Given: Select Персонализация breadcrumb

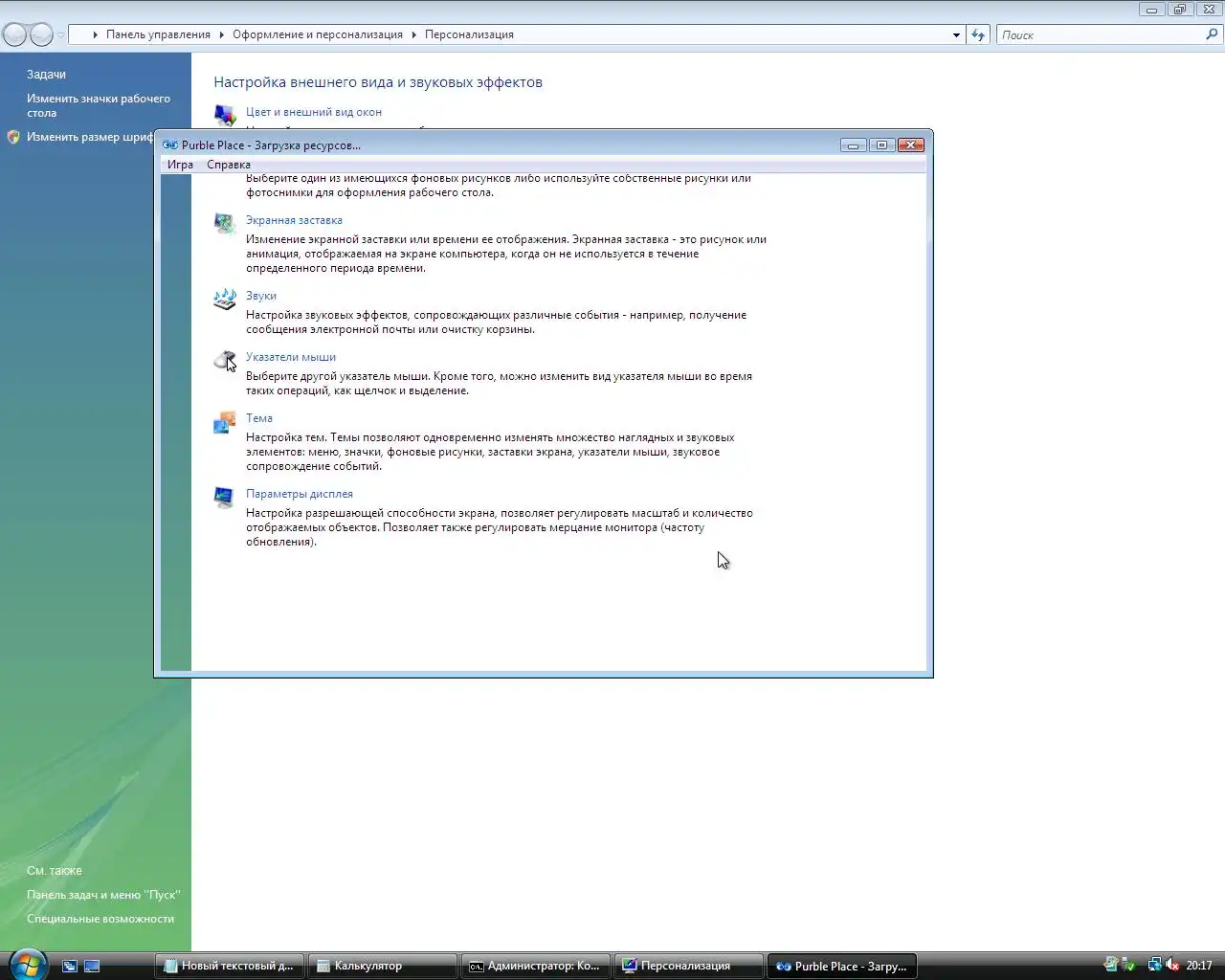Looking at the screenshot, I should click(469, 34).
